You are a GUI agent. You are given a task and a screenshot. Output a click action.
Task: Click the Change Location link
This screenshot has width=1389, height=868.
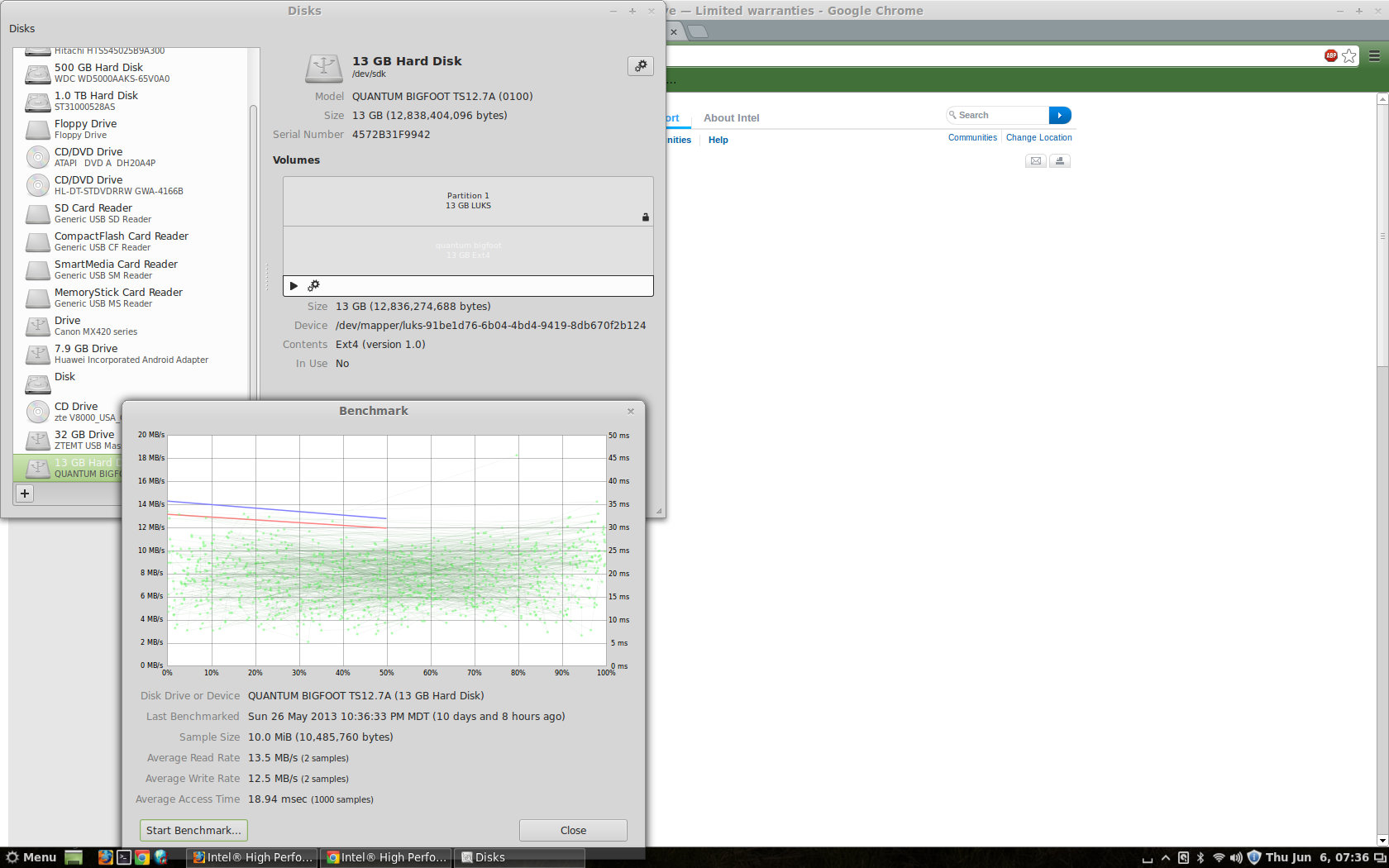click(x=1039, y=138)
